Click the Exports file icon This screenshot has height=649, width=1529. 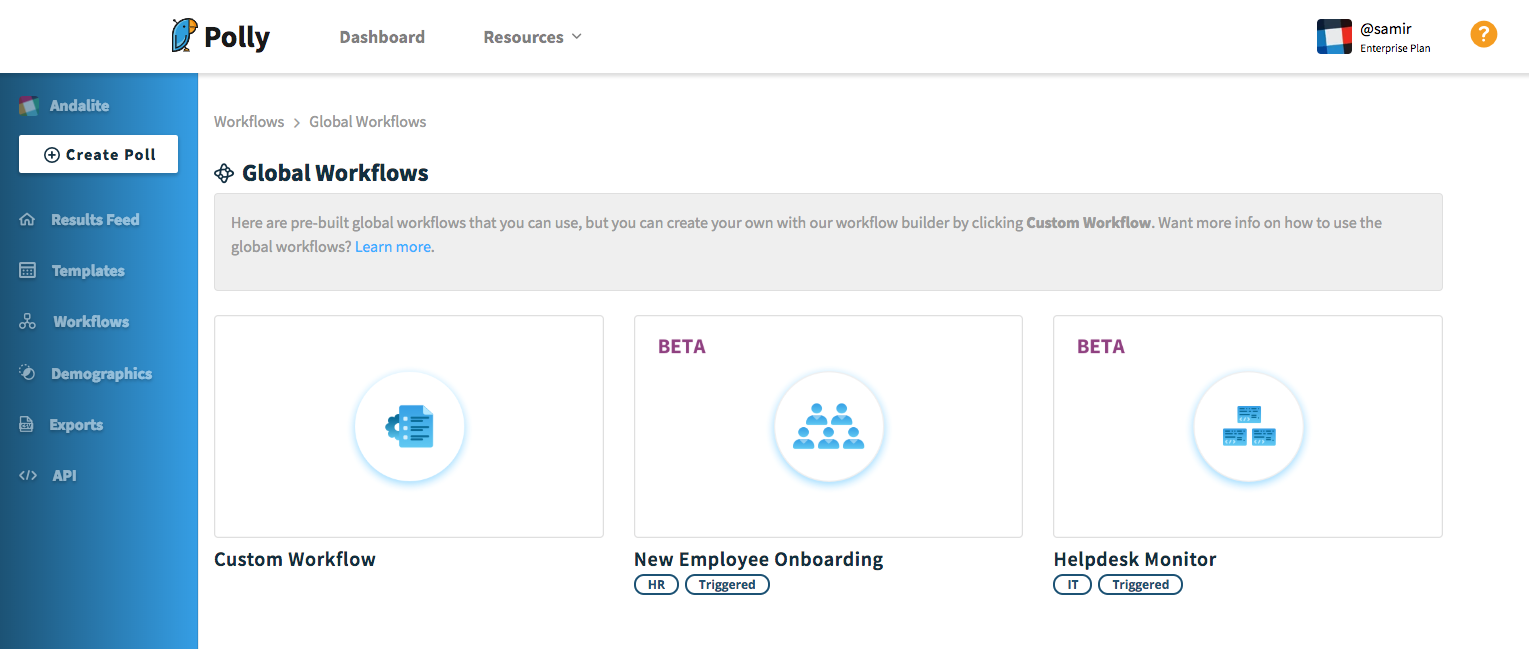tap(27, 425)
